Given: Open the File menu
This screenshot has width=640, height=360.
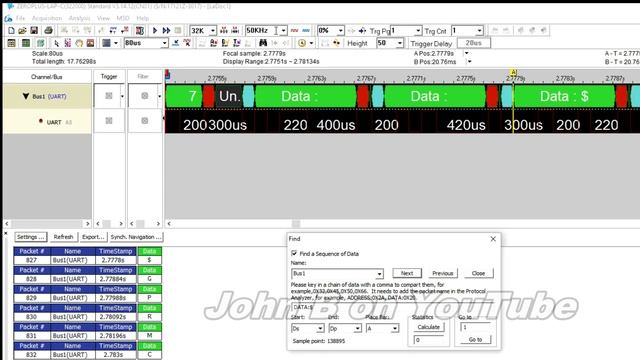Looking at the screenshot, I should point(20,18).
